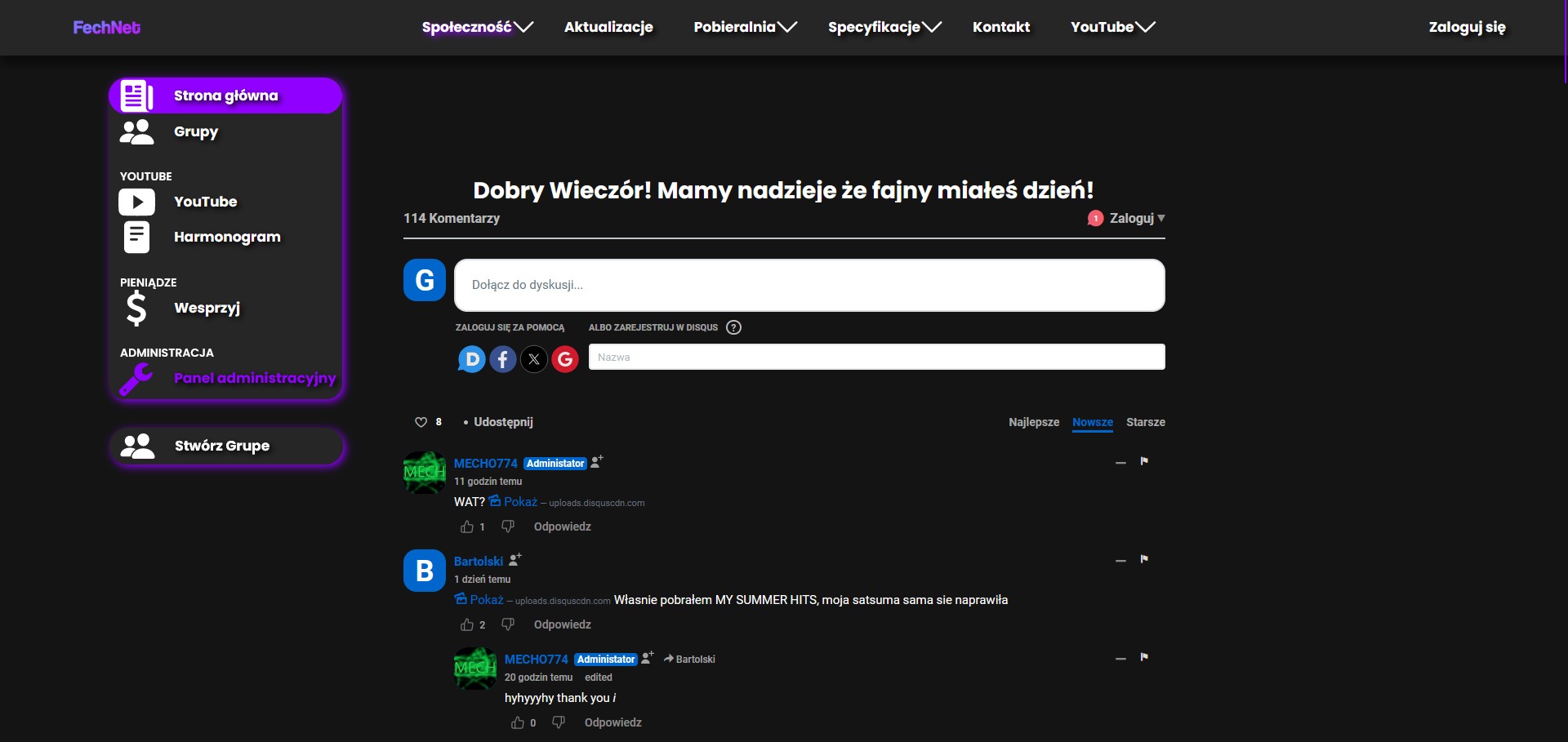Open Aktualizacje in the top menu
Image resolution: width=1568 pixels, height=742 pixels.
tap(608, 27)
